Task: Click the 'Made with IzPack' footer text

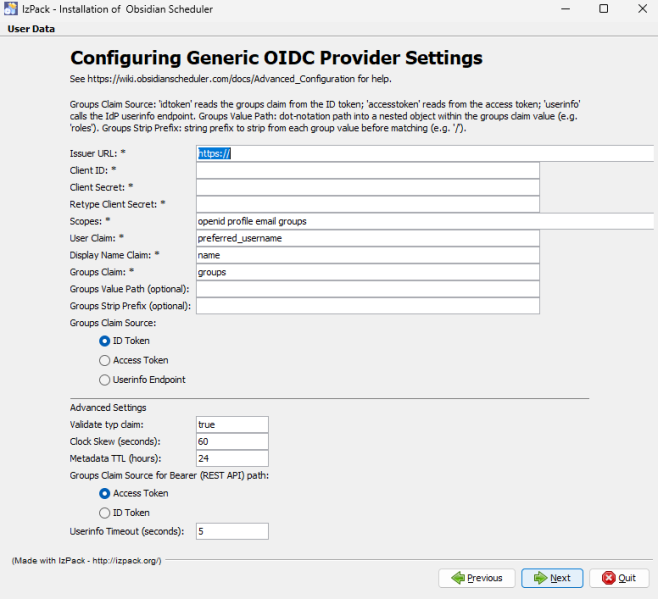Action: pyautogui.click(x=86, y=561)
